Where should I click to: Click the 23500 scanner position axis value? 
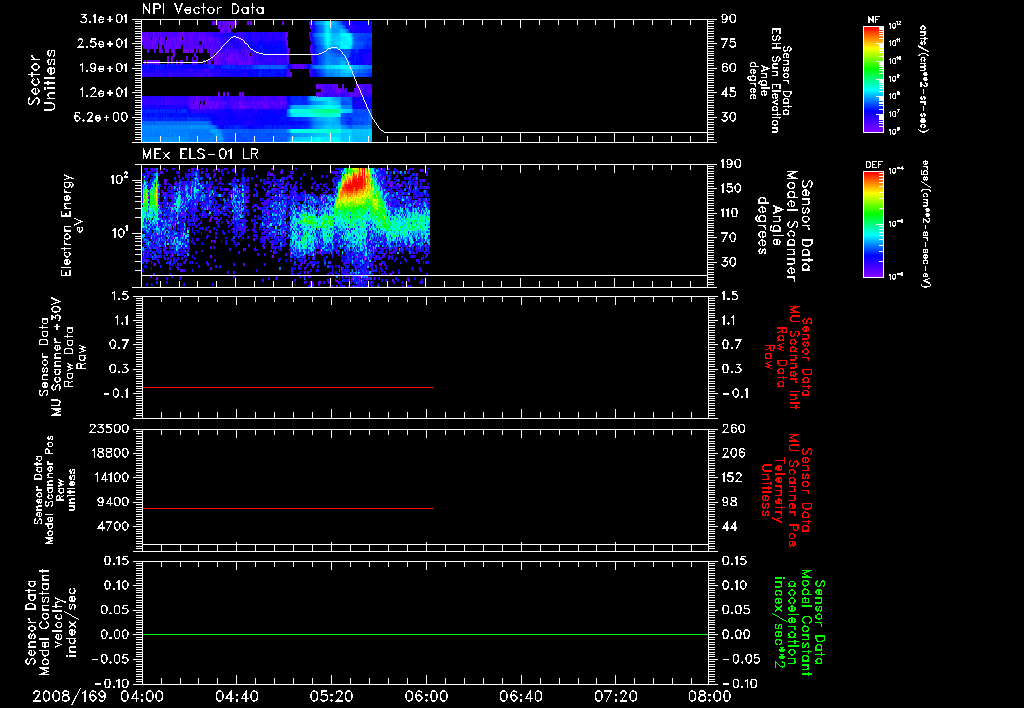click(x=108, y=428)
